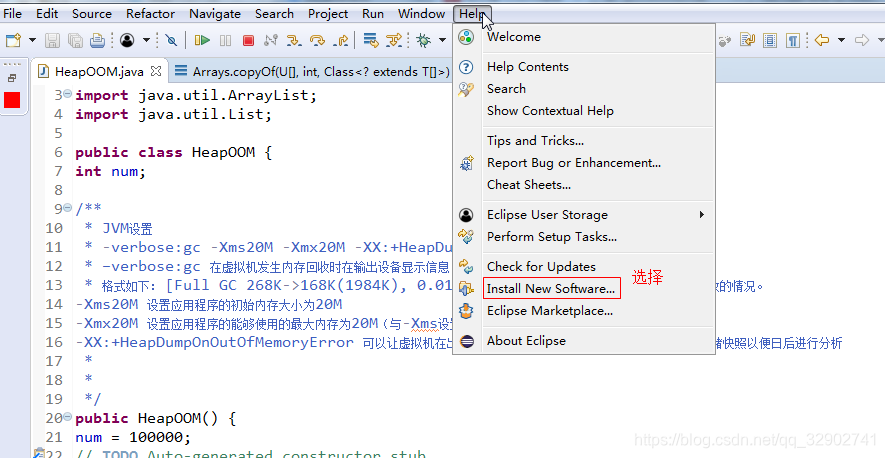Open the Debug launch dropdown arrow
The image size is (885, 458).
click(442, 40)
